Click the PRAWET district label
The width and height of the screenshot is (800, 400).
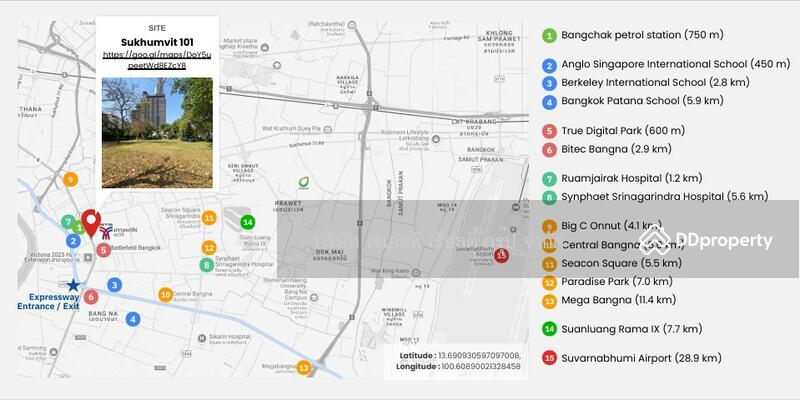(288, 206)
